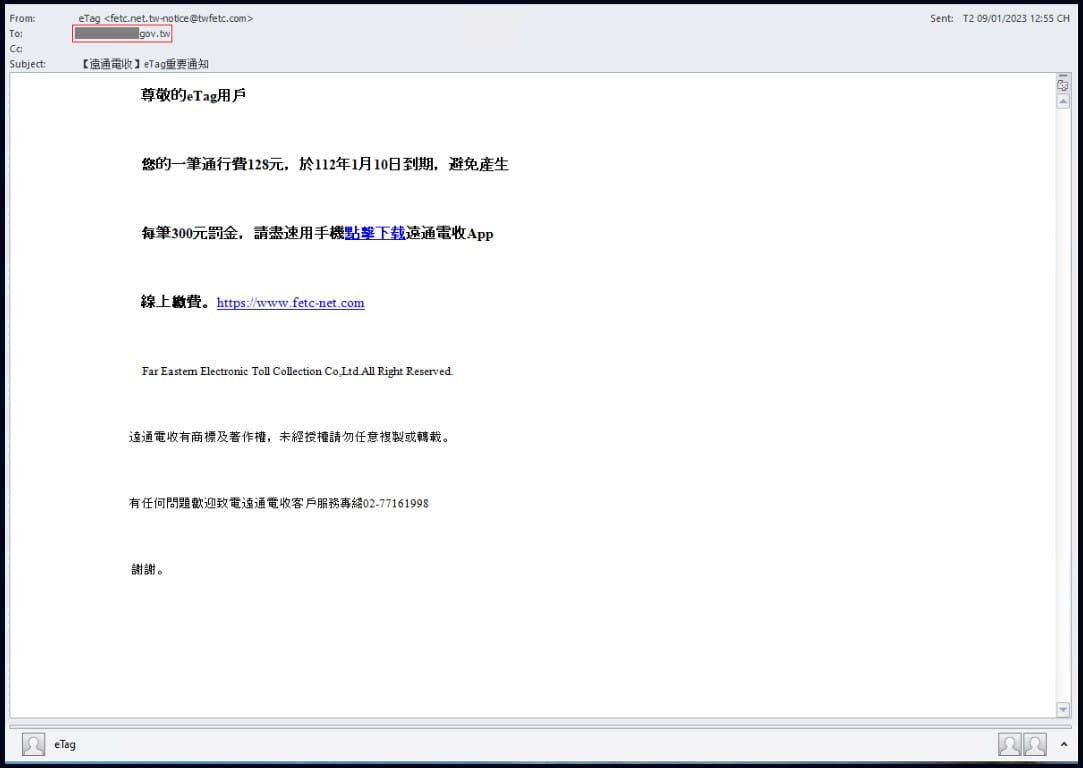Image resolution: width=1083 pixels, height=768 pixels.
Task: Click the sender address fetc.net.tw-notice@twfetc.com
Action: coord(178,19)
